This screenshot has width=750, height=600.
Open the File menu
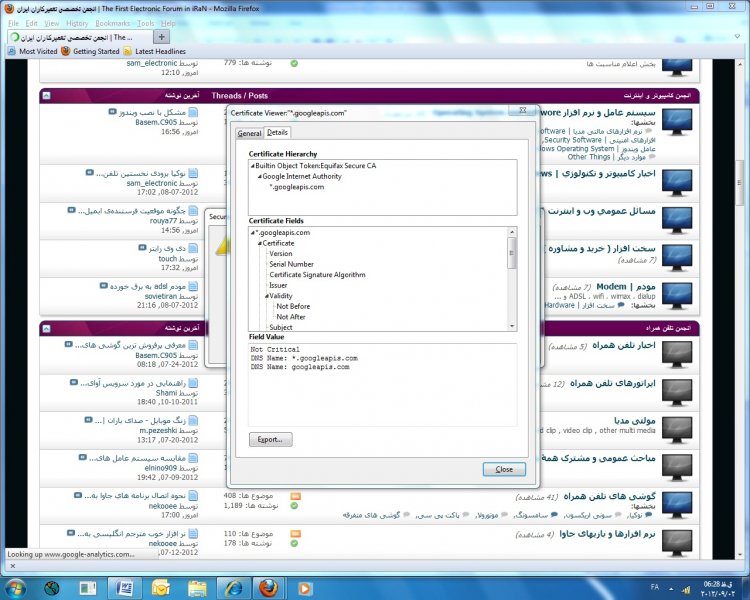[13, 23]
